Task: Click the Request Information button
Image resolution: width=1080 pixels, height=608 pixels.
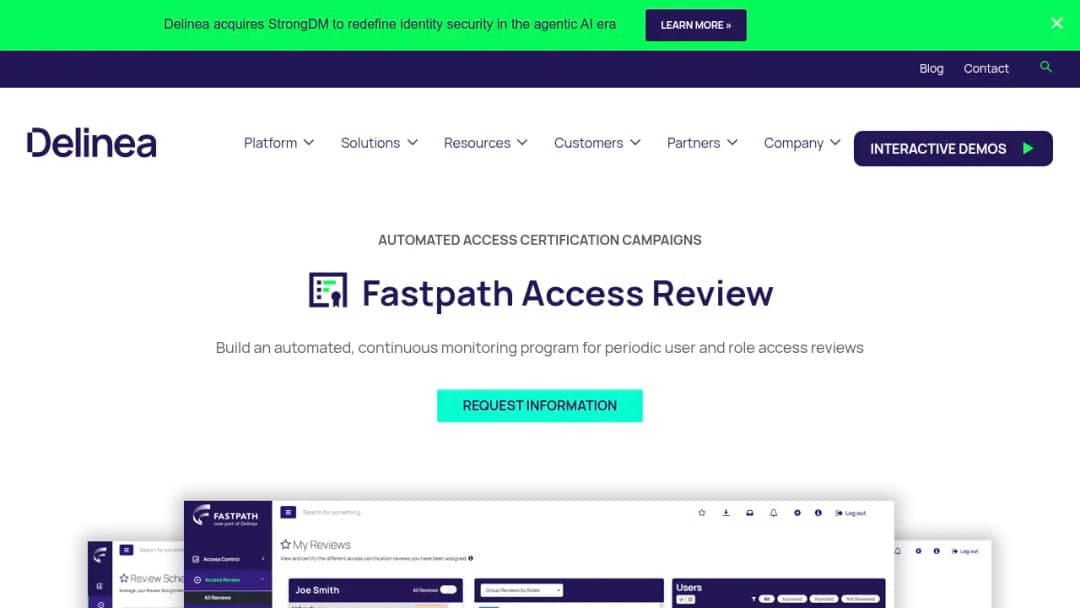Action: pos(539,406)
